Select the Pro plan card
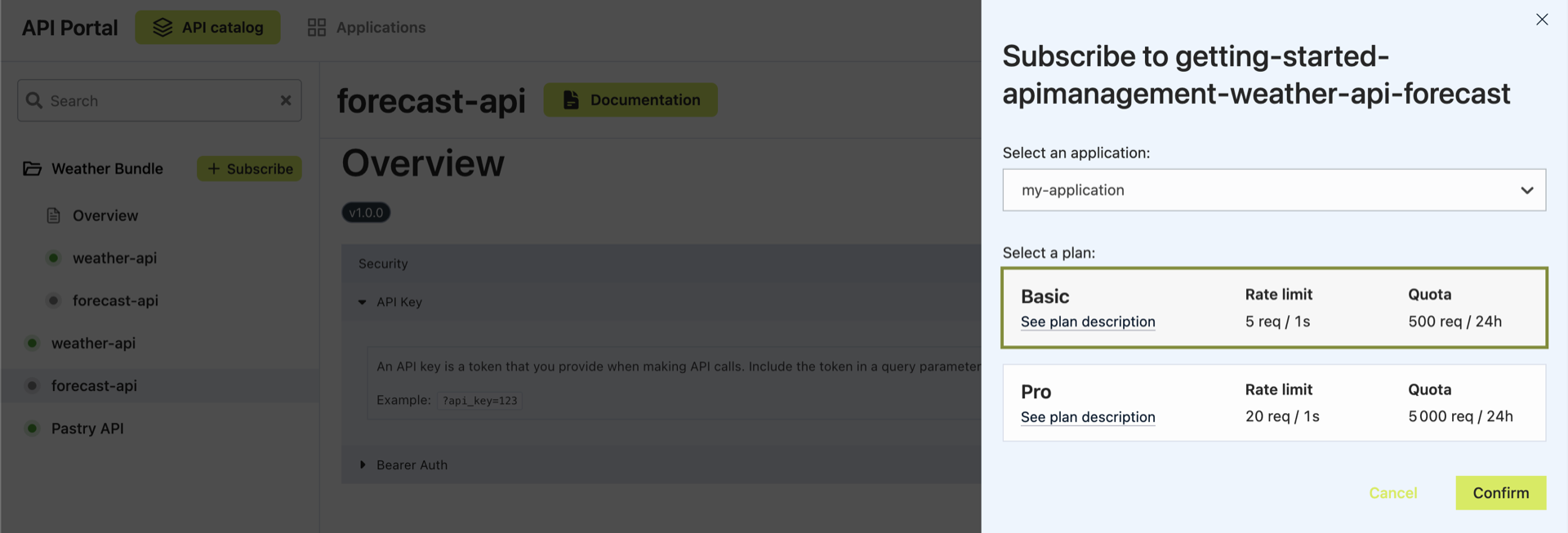The width and height of the screenshot is (1568, 533). (x=1274, y=403)
